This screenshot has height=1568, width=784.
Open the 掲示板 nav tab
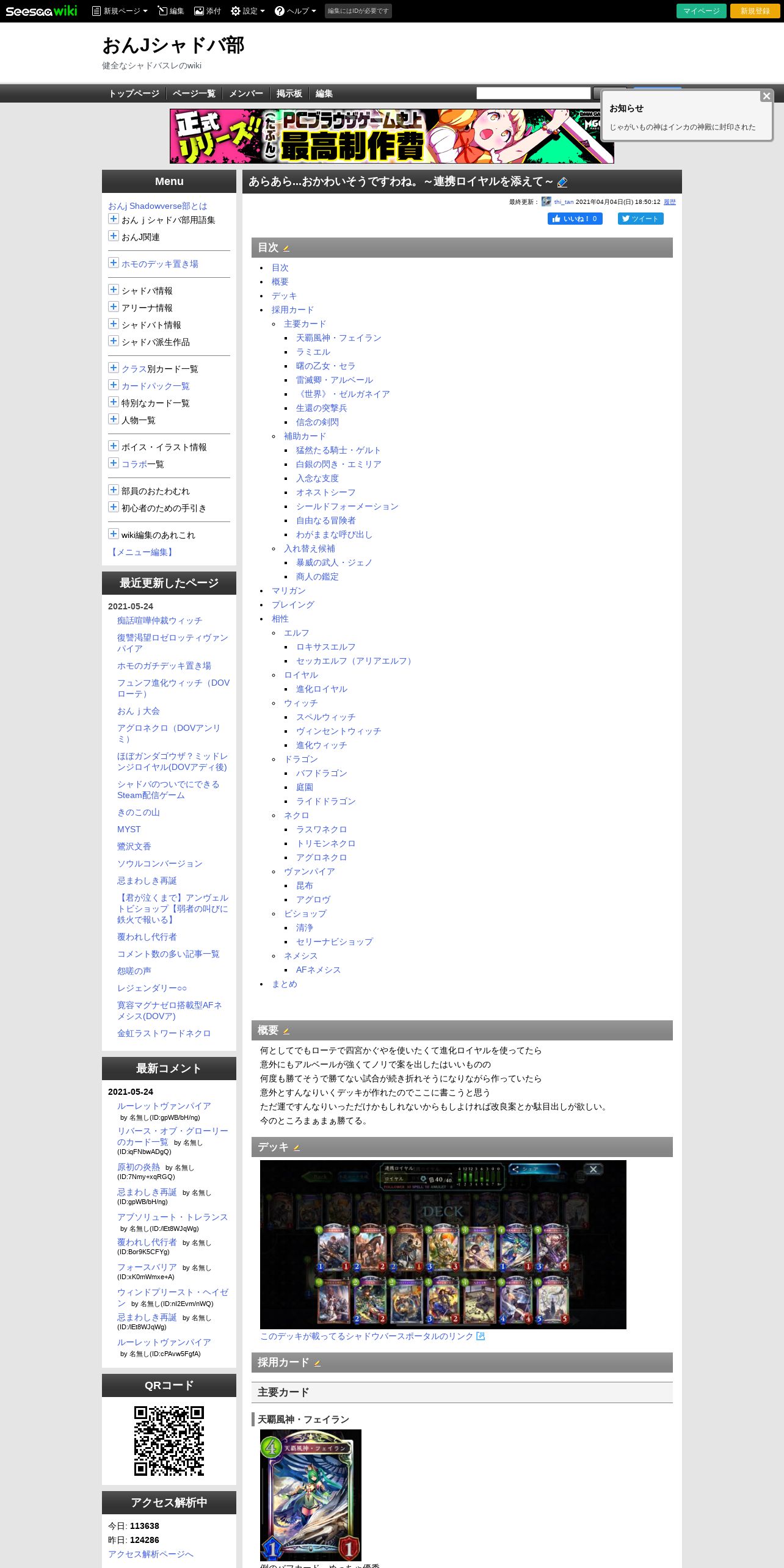click(x=289, y=93)
